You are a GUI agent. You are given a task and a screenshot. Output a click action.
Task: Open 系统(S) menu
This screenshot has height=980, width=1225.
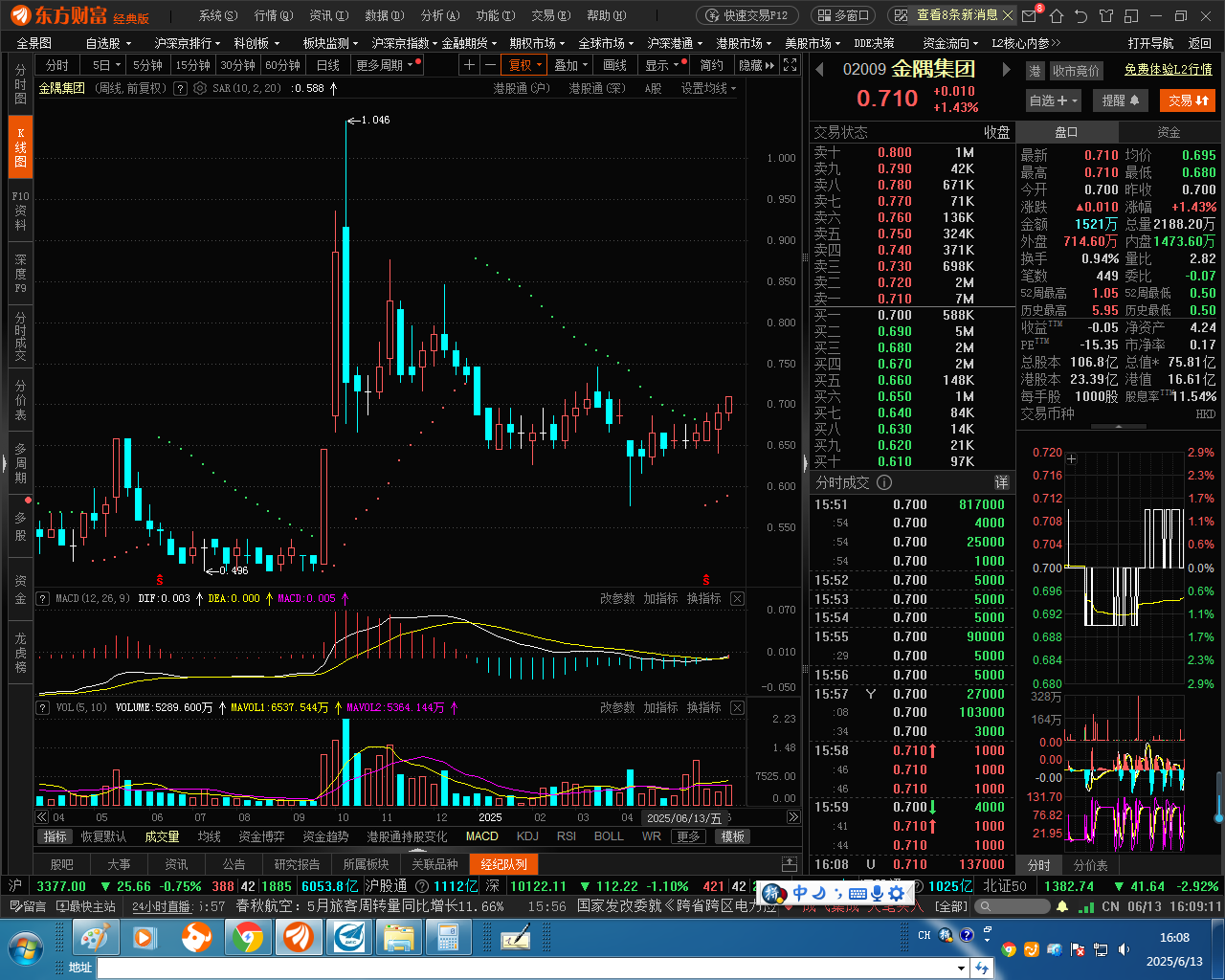tap(218, 15)
